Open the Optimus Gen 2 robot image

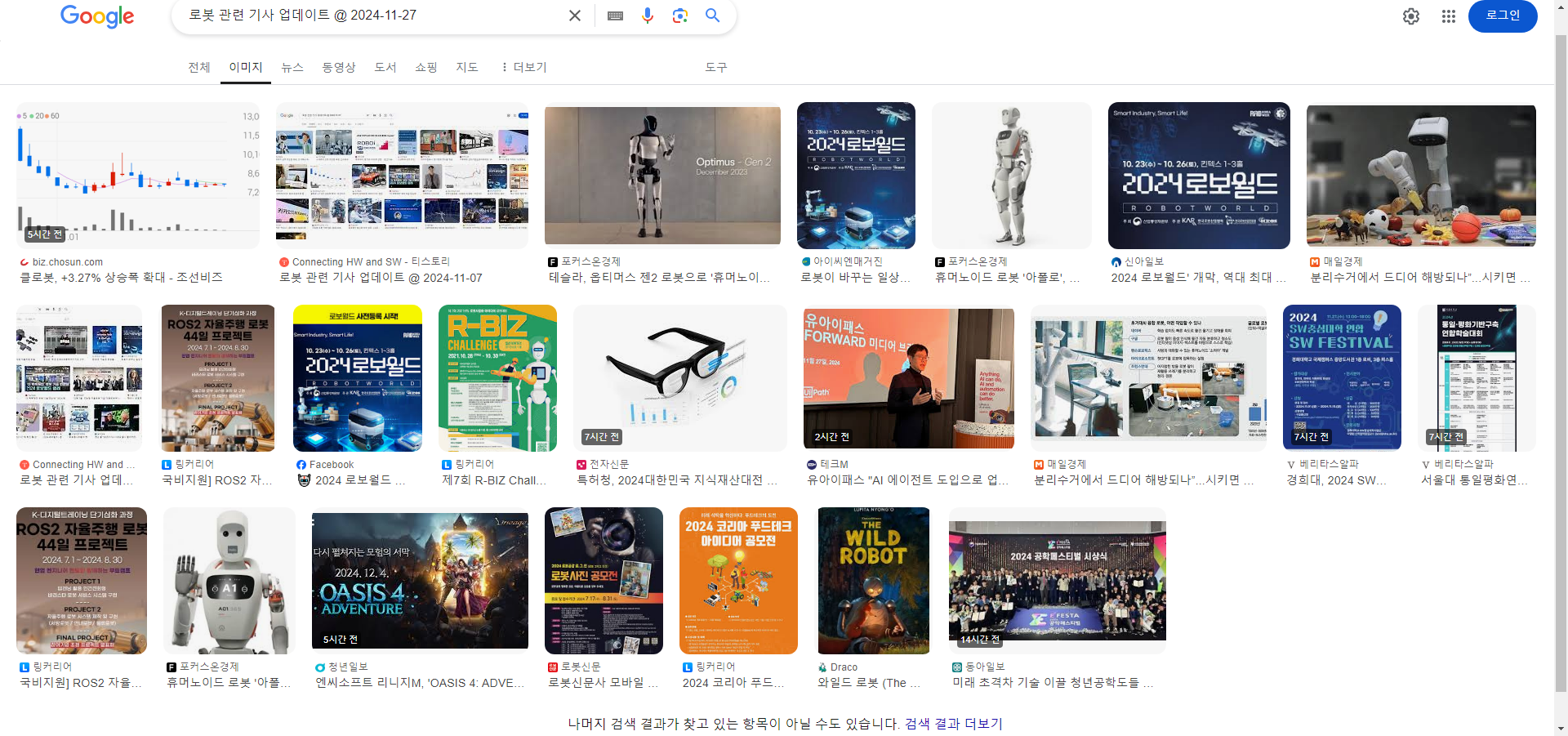coord(662,176)
